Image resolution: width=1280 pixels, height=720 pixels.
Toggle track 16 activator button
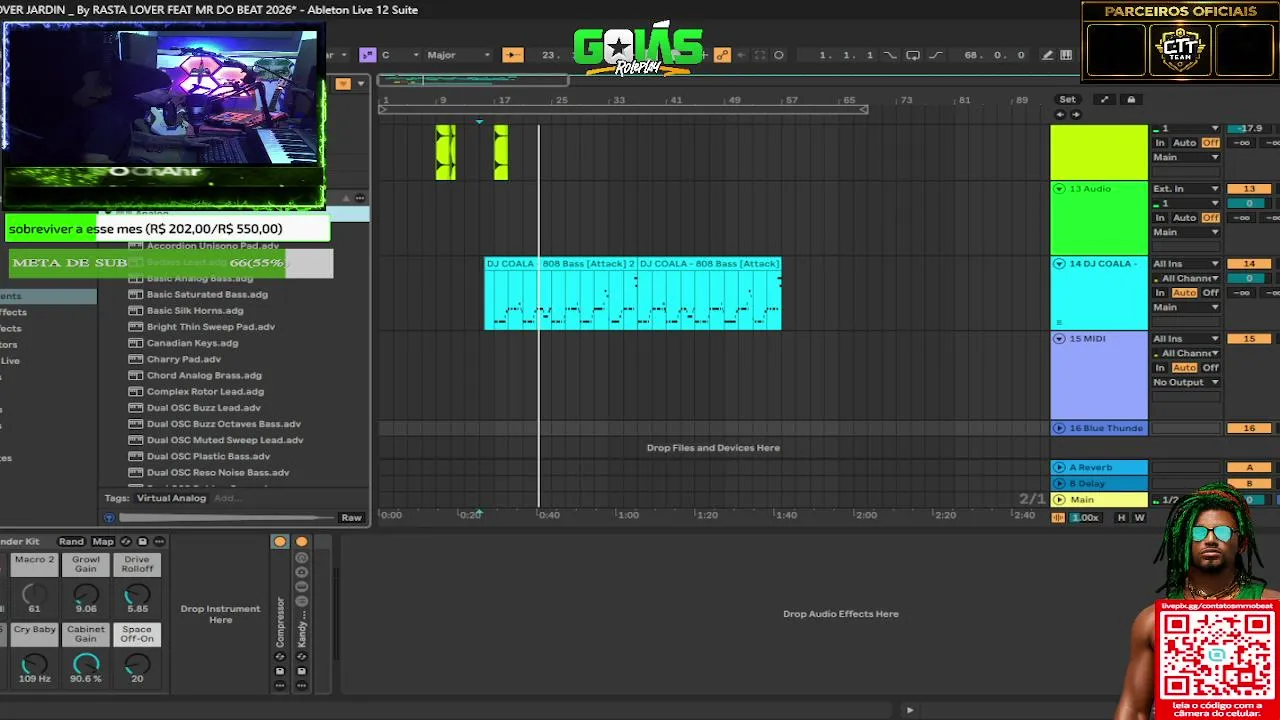(1249, 428)
